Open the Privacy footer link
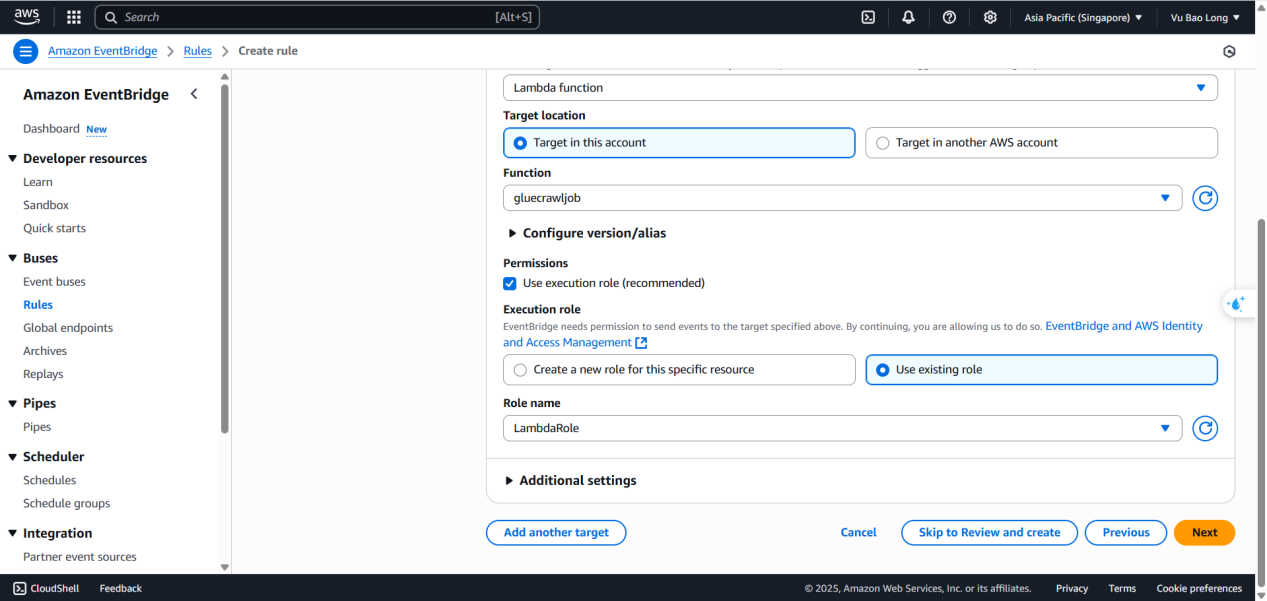Screen dimensions: 1267x601 [x=1072, y=588]
